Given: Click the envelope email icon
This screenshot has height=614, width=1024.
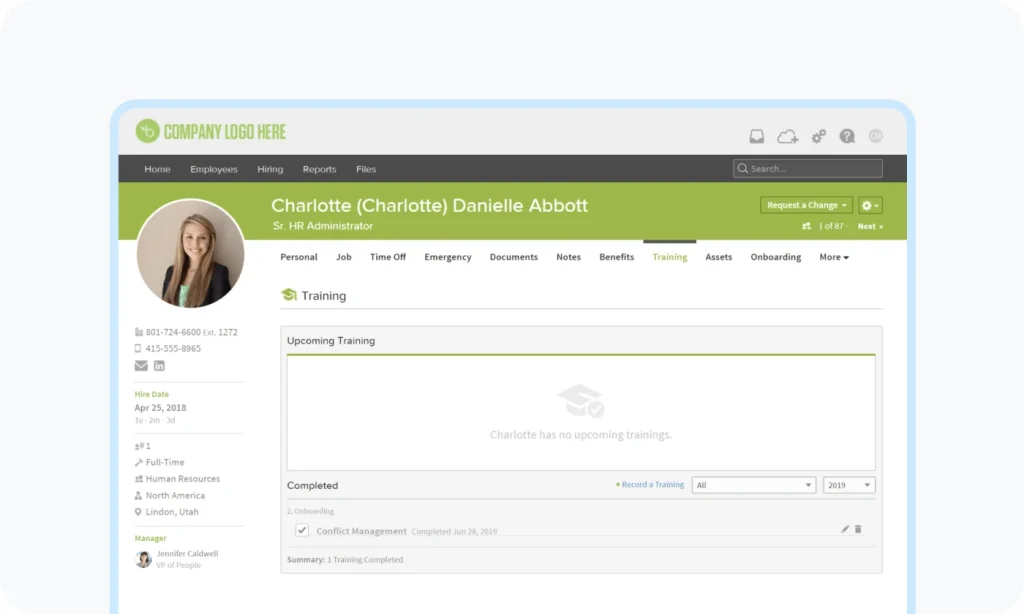Looking at the screenshot, I should tap(141, 366).
